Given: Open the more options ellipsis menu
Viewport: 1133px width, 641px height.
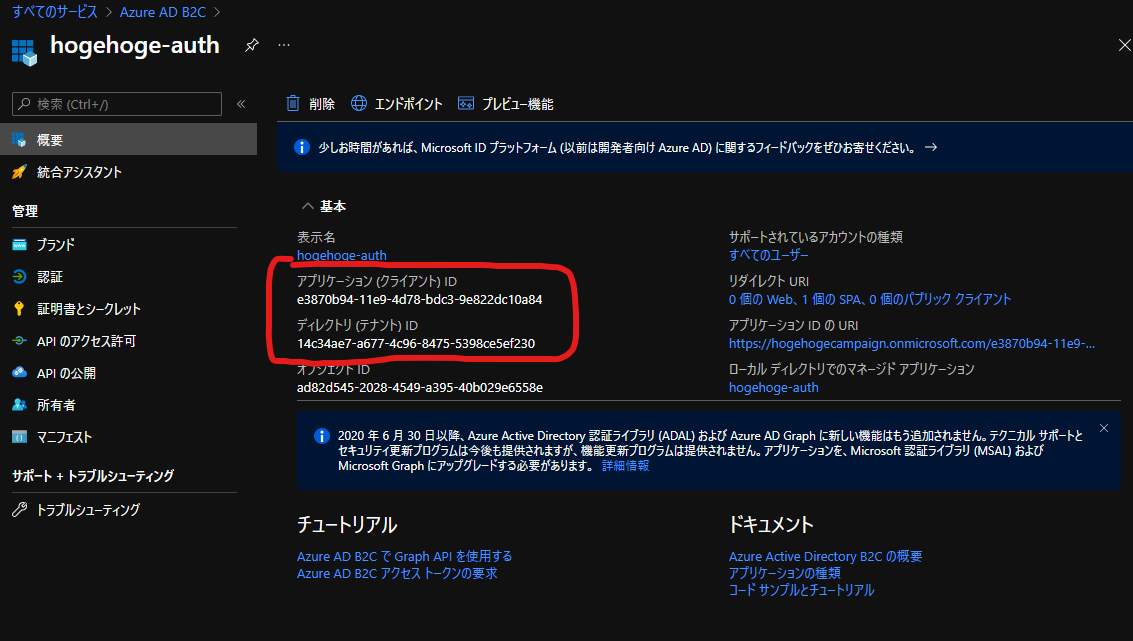Looking at the screenshot, I should click(x=284, y=45).
